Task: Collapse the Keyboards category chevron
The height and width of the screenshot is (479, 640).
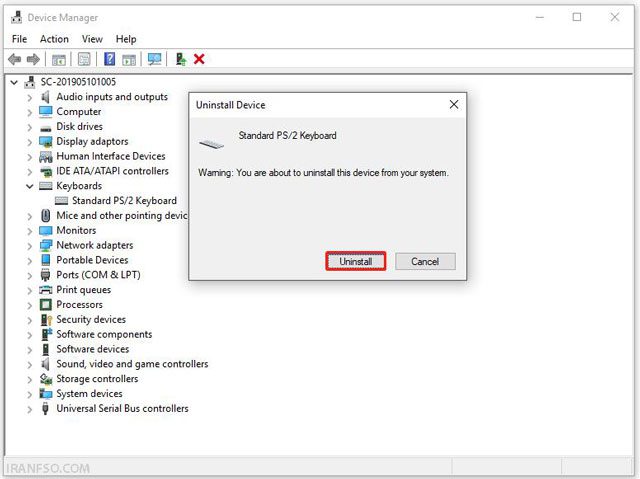Action: tap(30, 186)
